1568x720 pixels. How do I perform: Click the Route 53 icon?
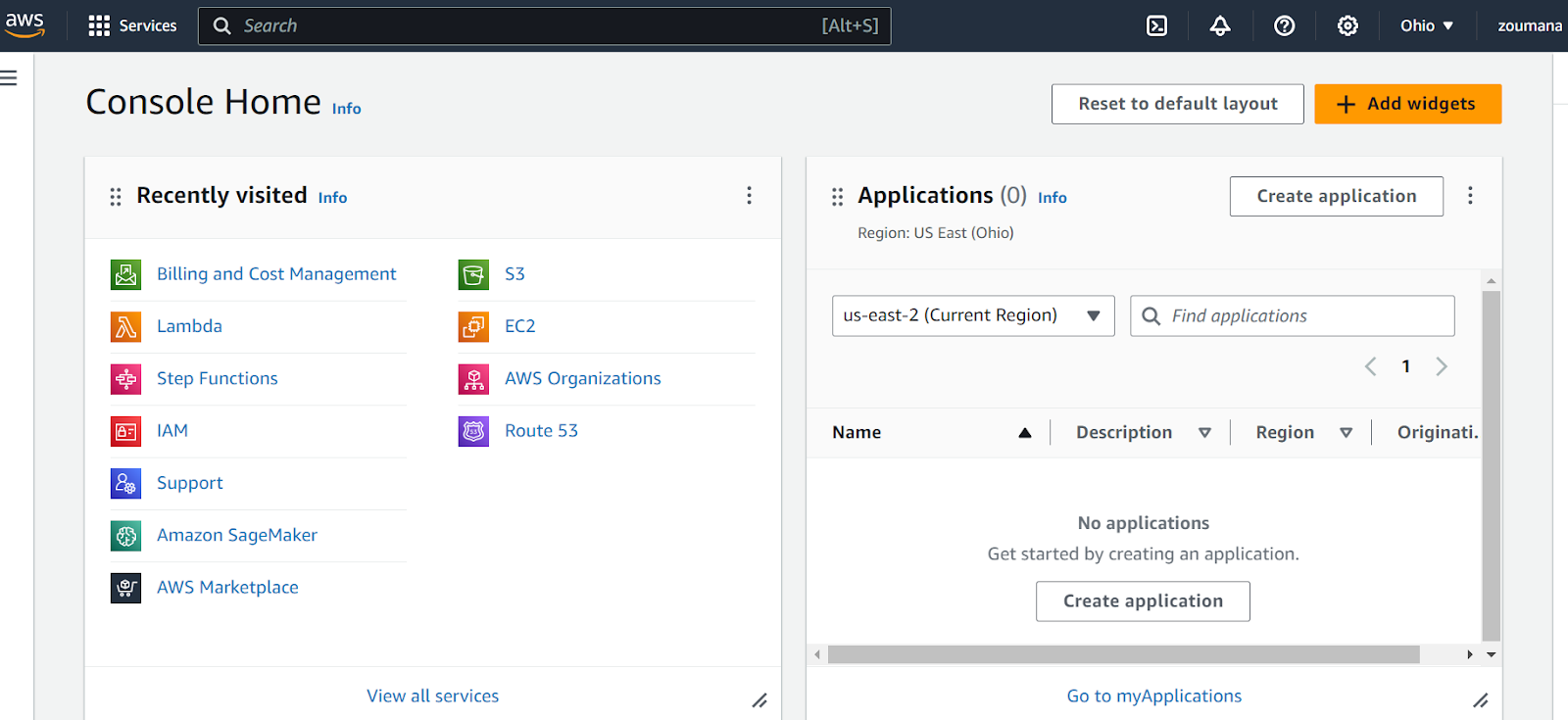[473, 431]
